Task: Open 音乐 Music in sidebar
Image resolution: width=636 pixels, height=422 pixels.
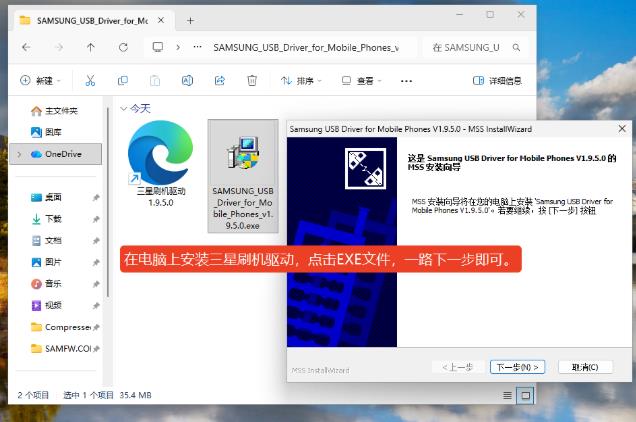Action: point(46,284)
